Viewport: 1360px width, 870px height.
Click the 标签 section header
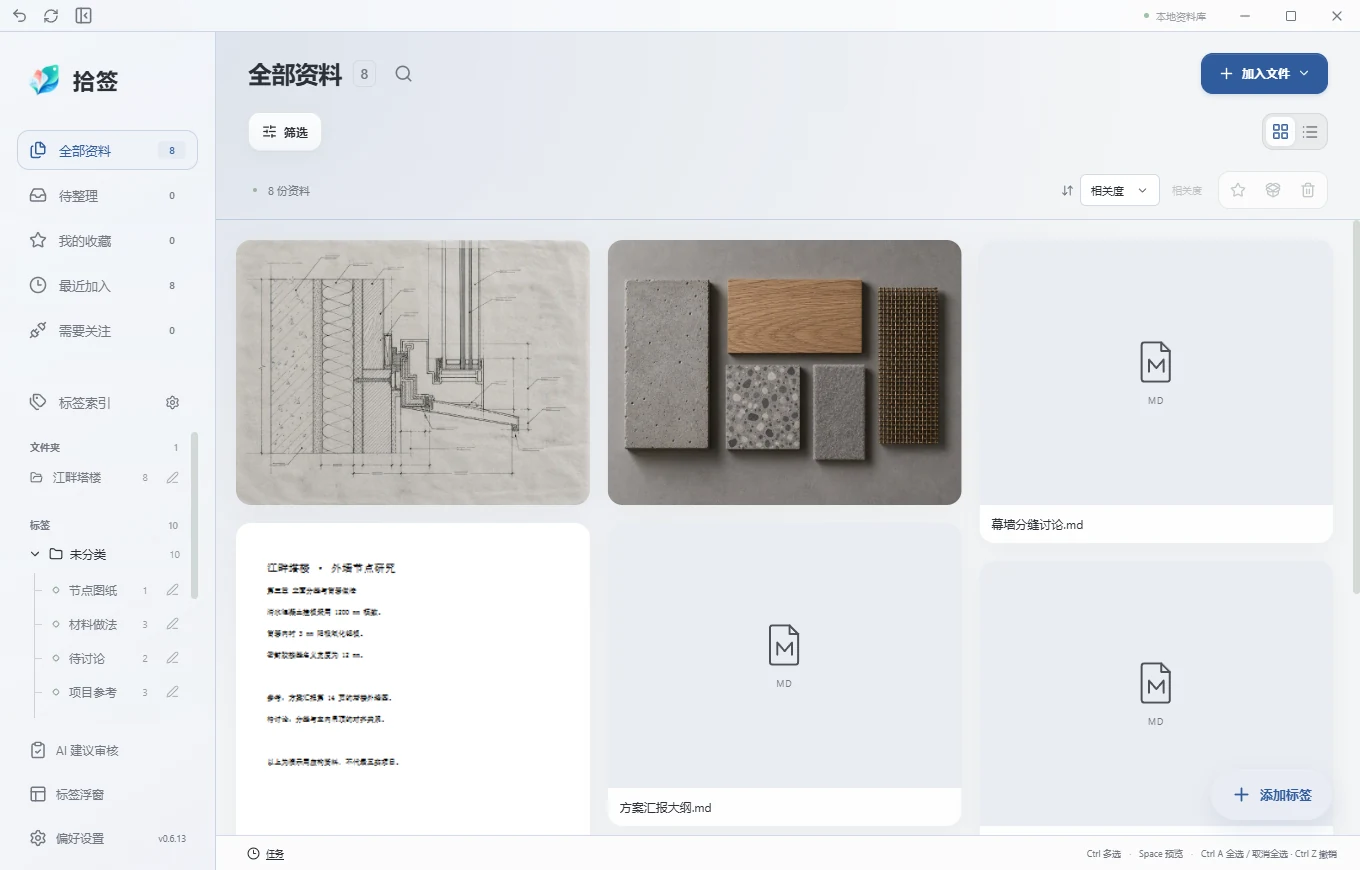pos(40,525)
